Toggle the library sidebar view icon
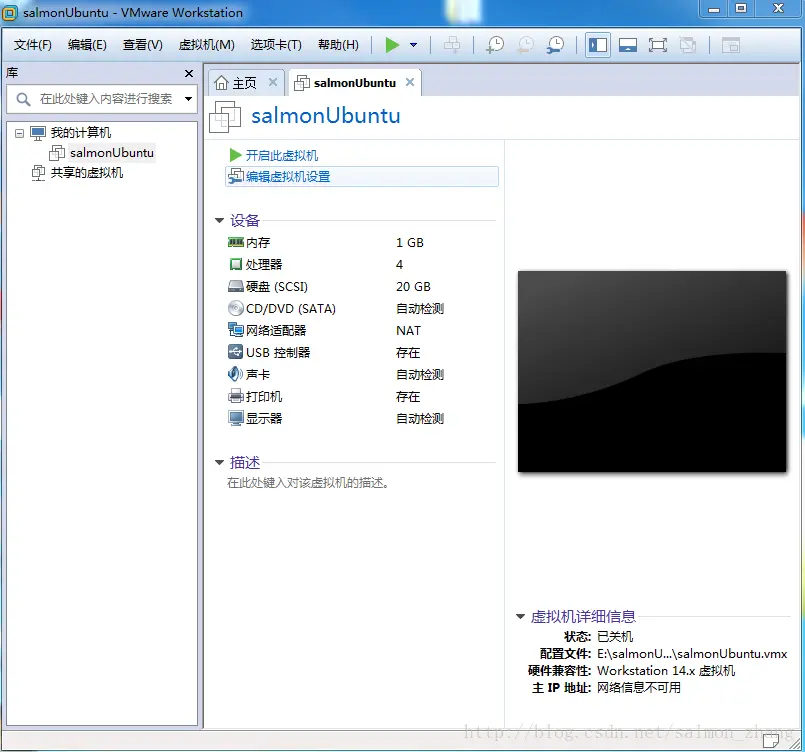The height and width of the screenshot is (752, 805). (598, 45)
